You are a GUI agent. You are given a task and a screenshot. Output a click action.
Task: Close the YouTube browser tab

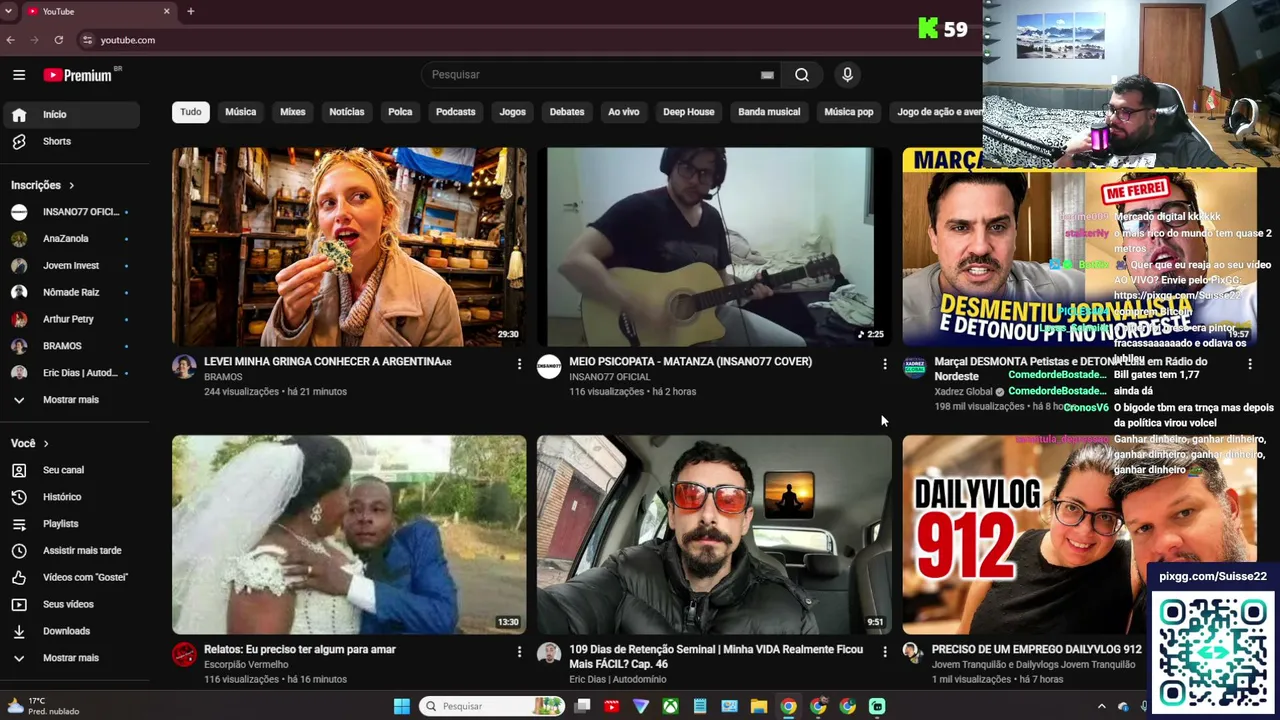[167, 11]
